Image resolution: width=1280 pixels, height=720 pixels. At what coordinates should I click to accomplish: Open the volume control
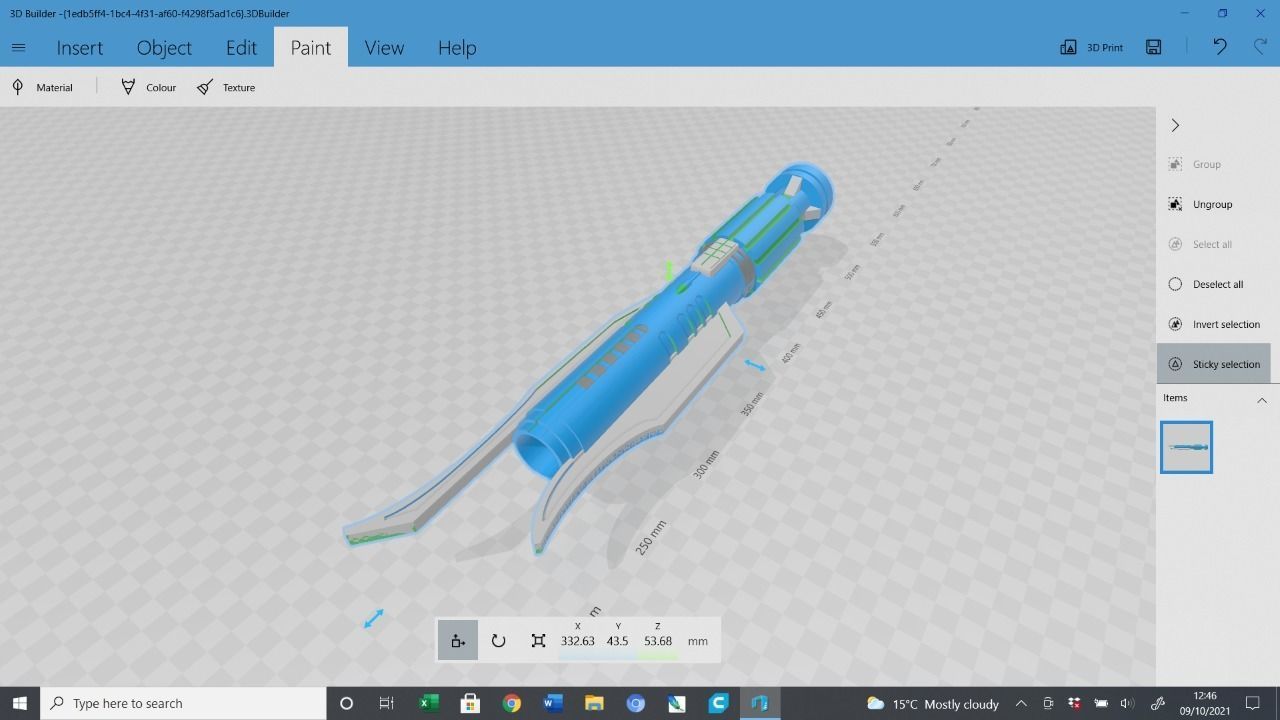click(x=1127, y=703)
